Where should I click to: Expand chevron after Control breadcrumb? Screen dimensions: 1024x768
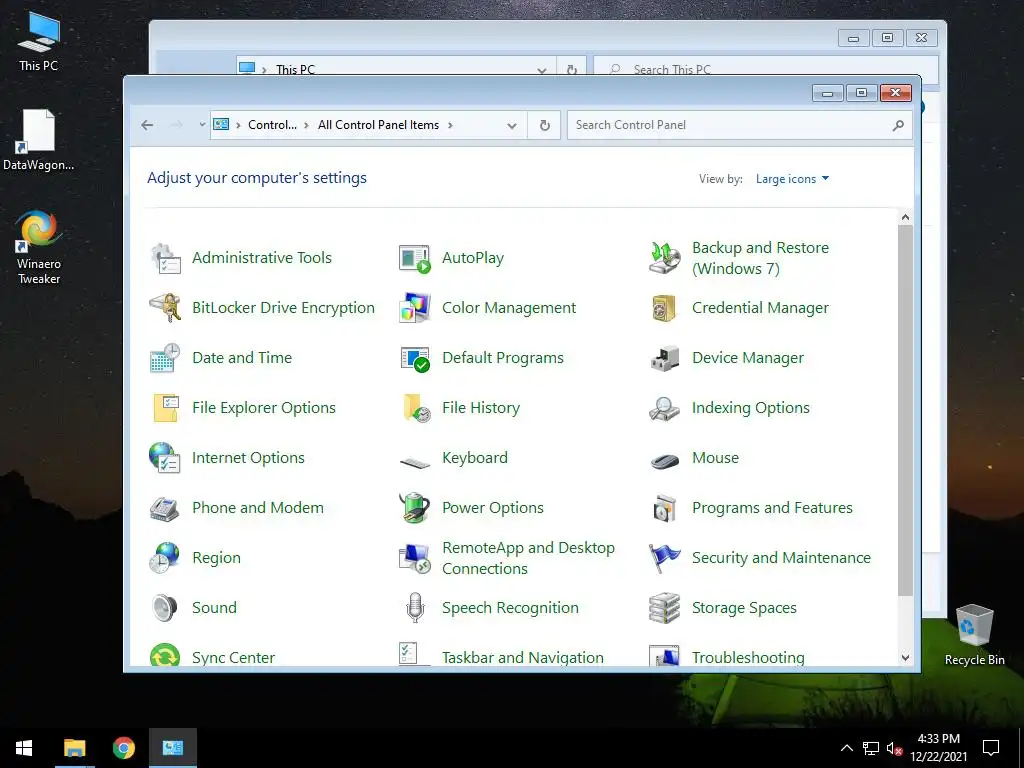306,125
